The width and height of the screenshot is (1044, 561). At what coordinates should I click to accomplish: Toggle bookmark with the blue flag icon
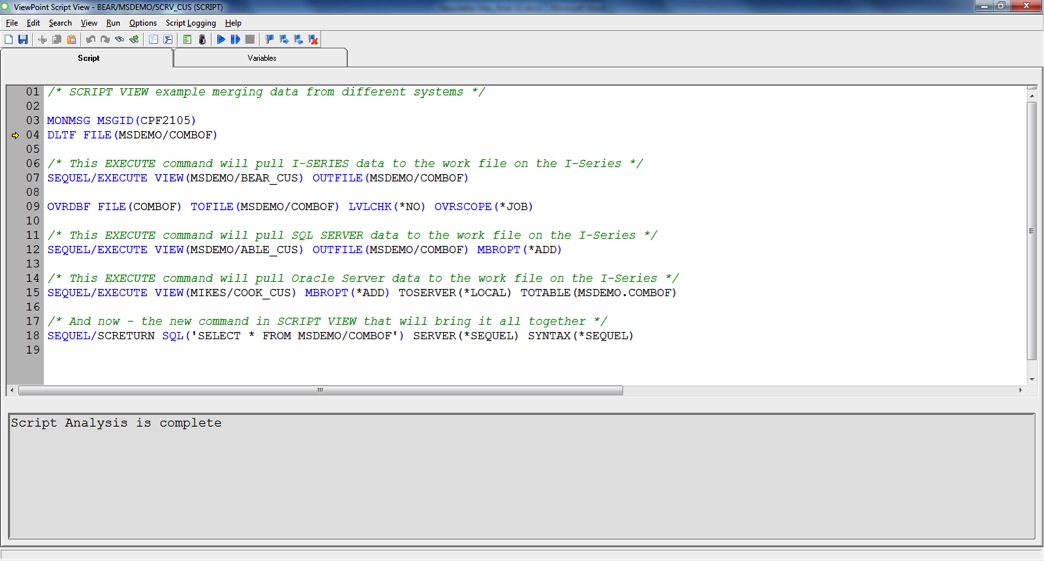(270, 40)
